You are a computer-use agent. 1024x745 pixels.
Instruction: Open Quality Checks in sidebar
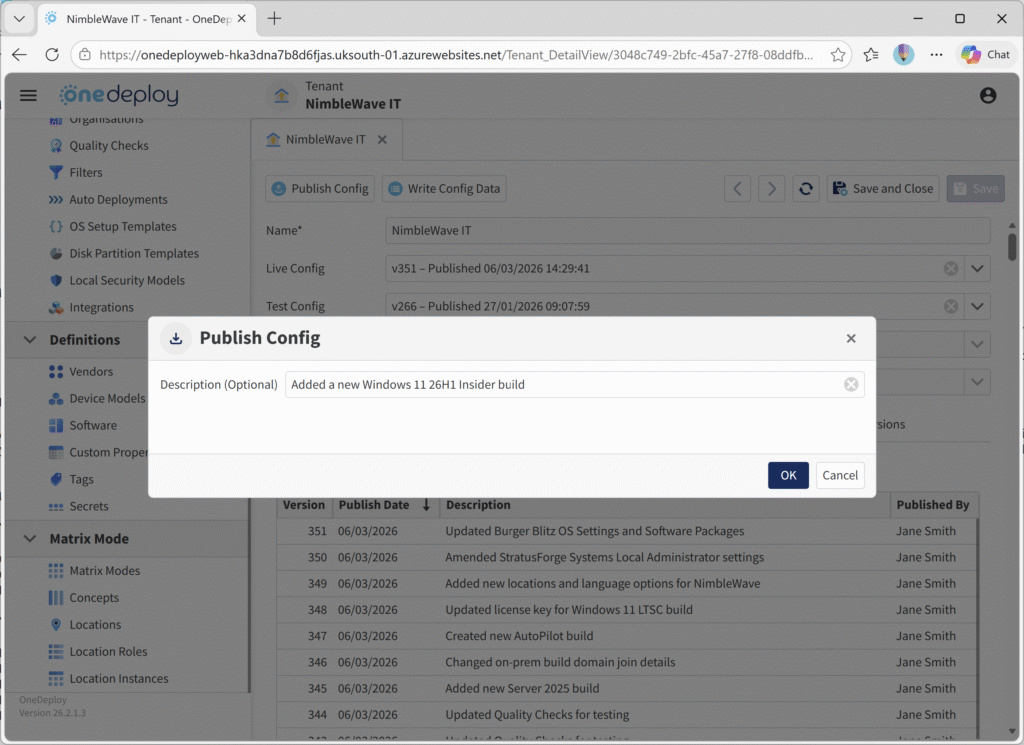pyautogui.click(x=108, y=146)
